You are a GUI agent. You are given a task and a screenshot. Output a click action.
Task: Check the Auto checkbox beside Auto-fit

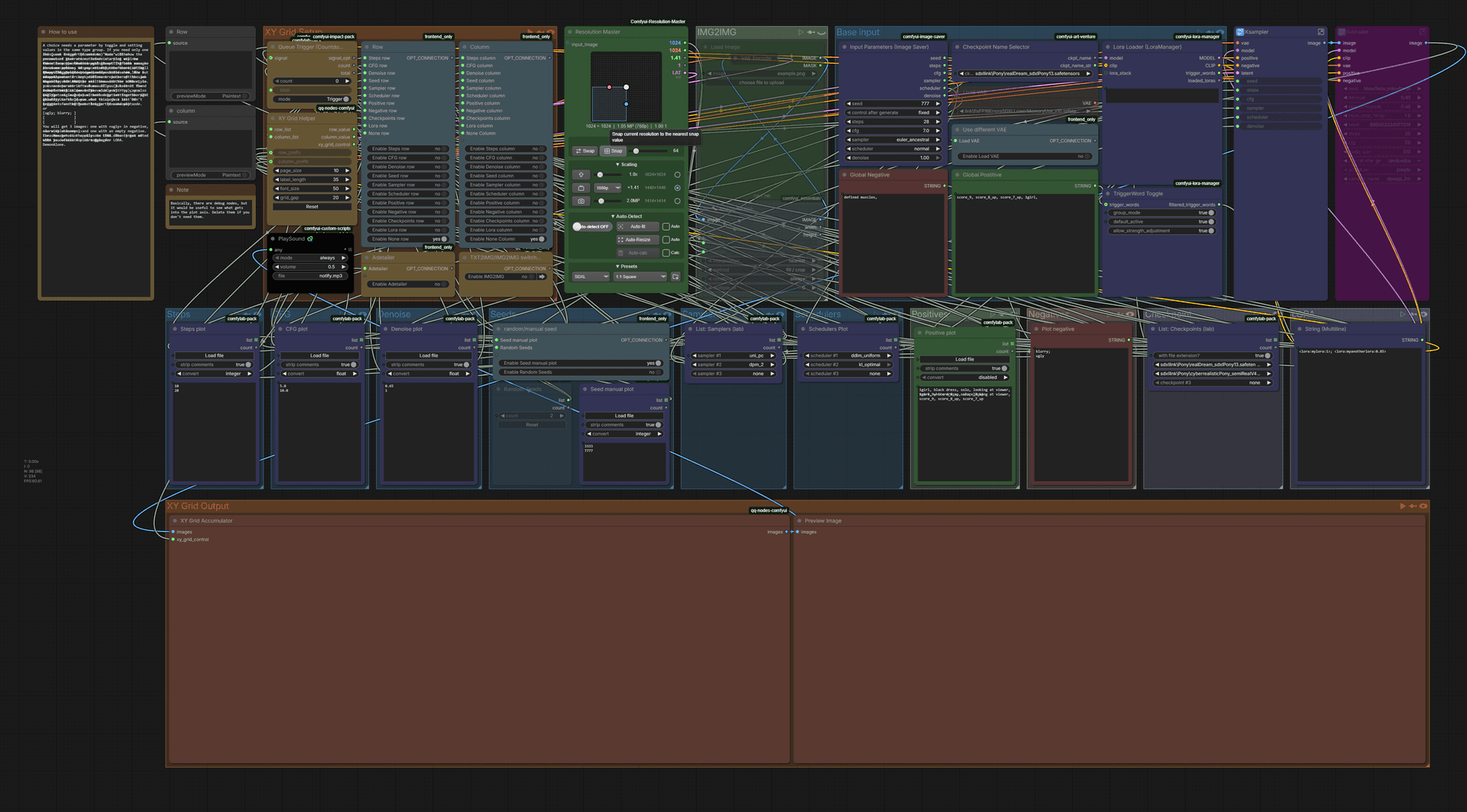pyautogui.click(x=666, y=227)
